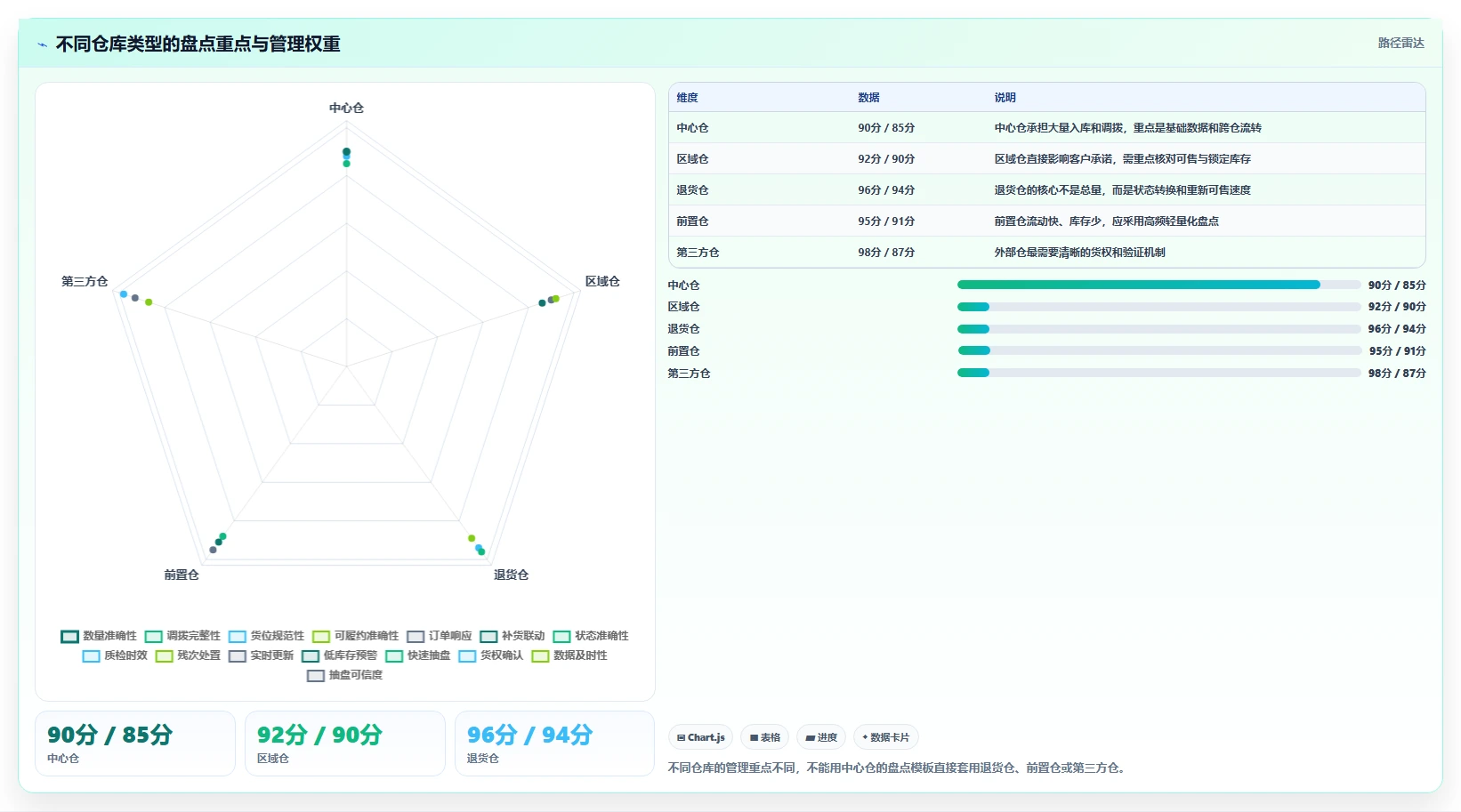Toggle the 质检时效 legend series
1461x812 pixels.
[115, 655]
